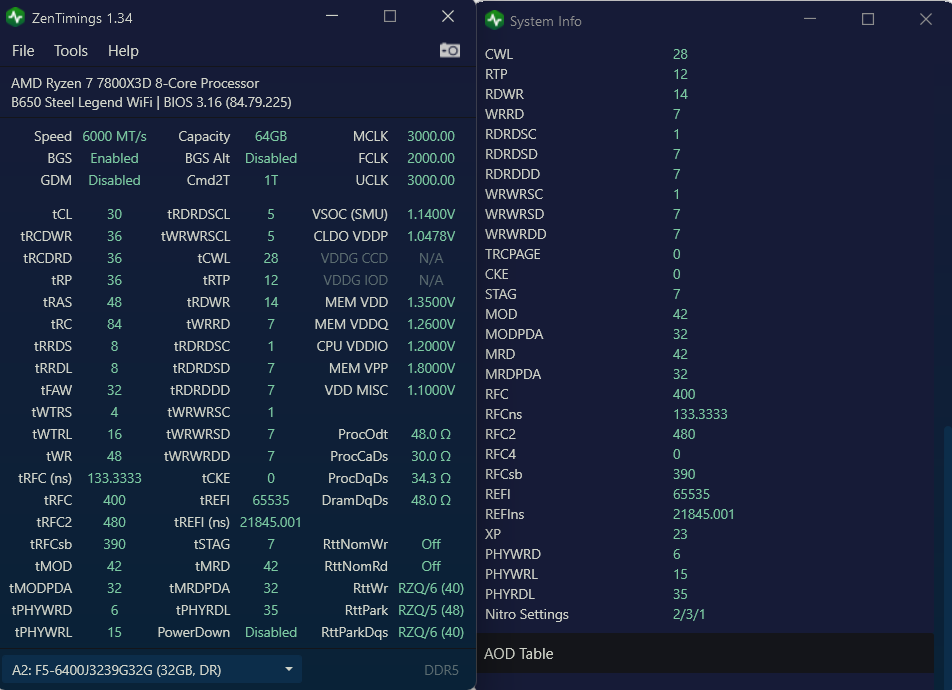Select the RFCns row in System Info
The image size is (952, 690).
tap(704, 414)
